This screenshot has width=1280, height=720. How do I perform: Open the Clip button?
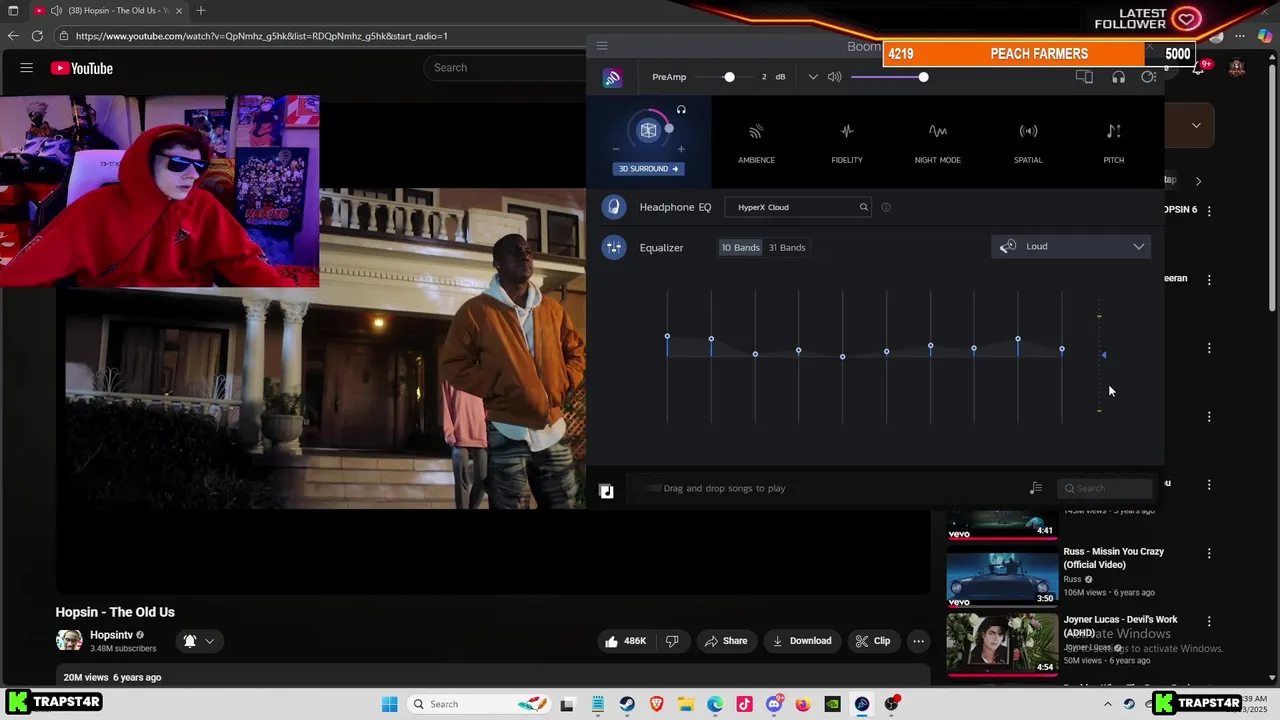point(872,641)
